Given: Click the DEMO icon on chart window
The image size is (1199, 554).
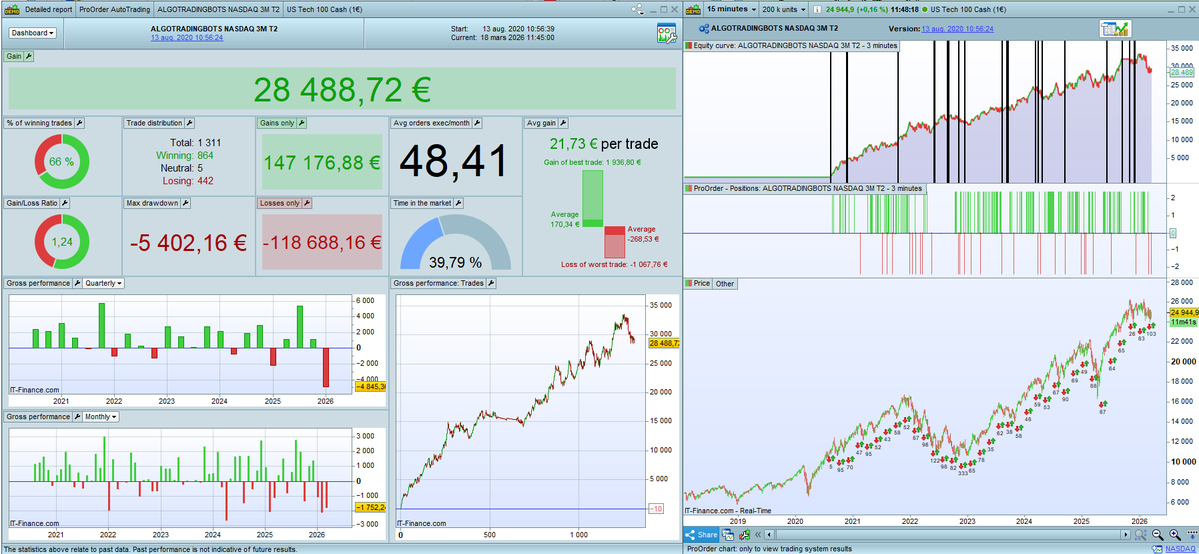Looking at the screenshot, I should [x=694, y=9].
